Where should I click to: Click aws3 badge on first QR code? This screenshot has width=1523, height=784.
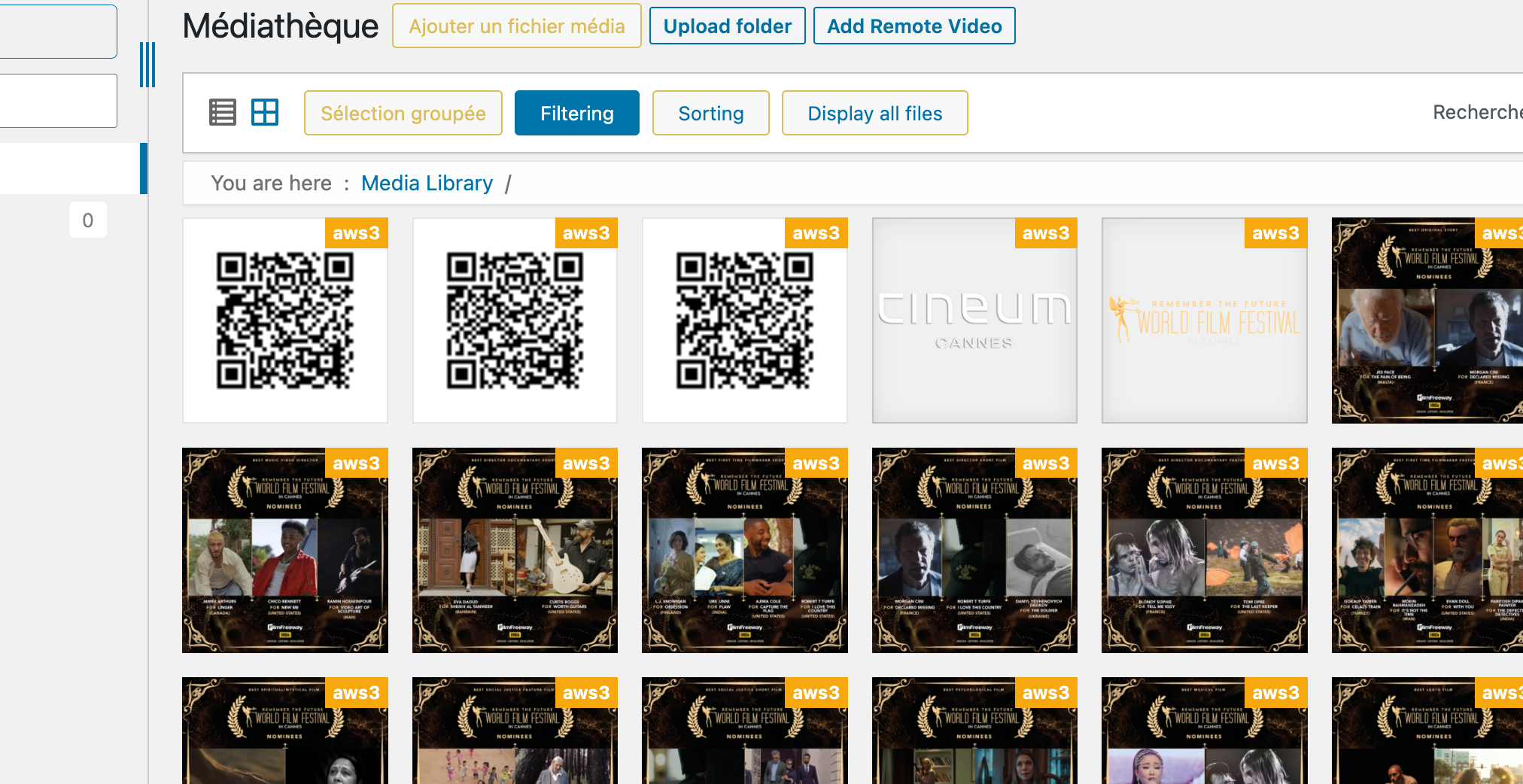tap(356, 233)
